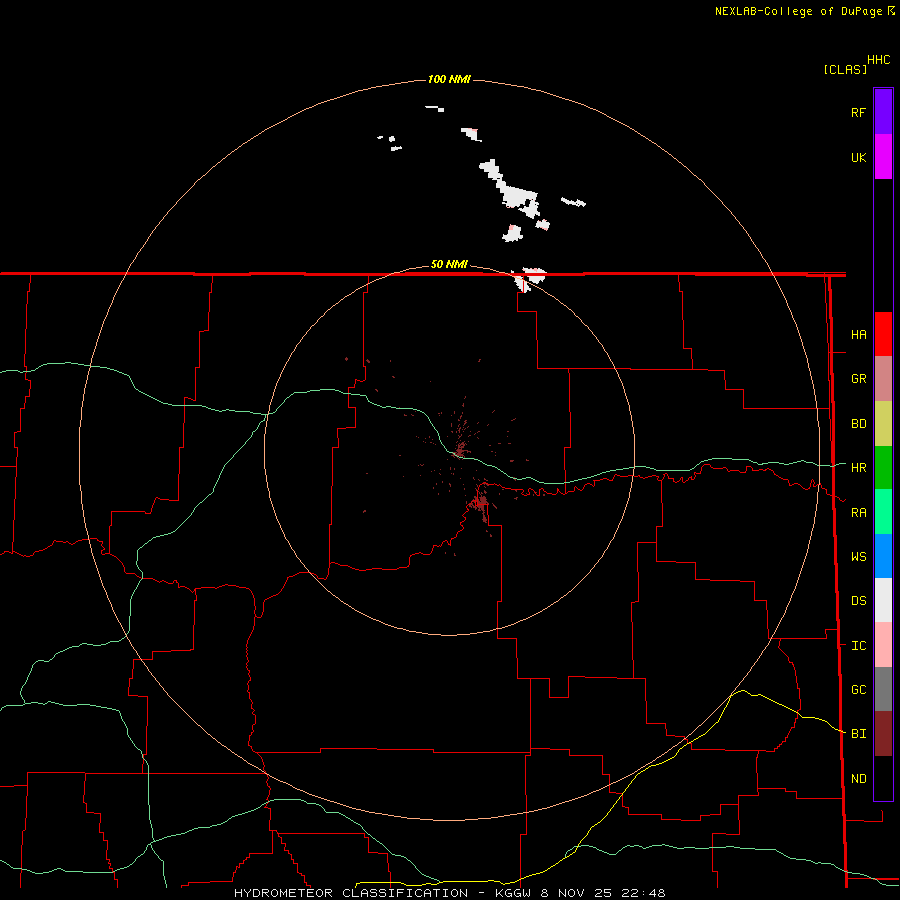Click the 'DS' legend label

click(x=859, y=601)
